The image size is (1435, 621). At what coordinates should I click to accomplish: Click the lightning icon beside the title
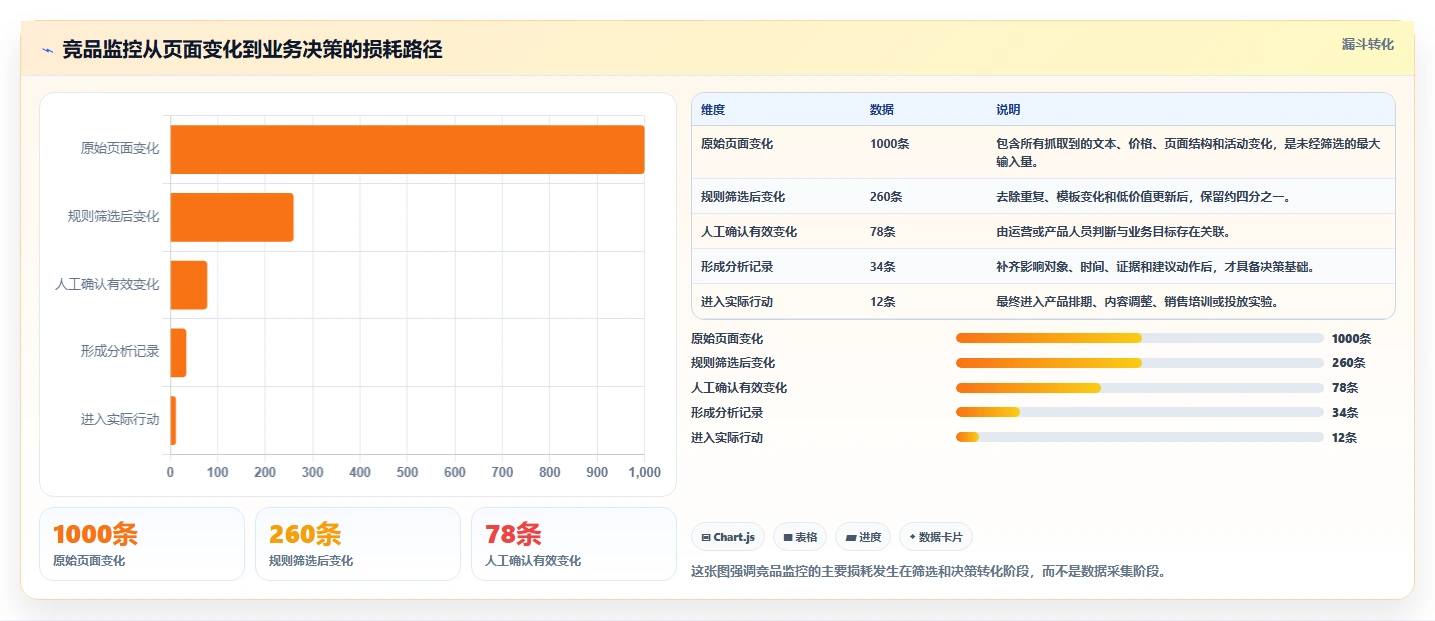point(48,50)
